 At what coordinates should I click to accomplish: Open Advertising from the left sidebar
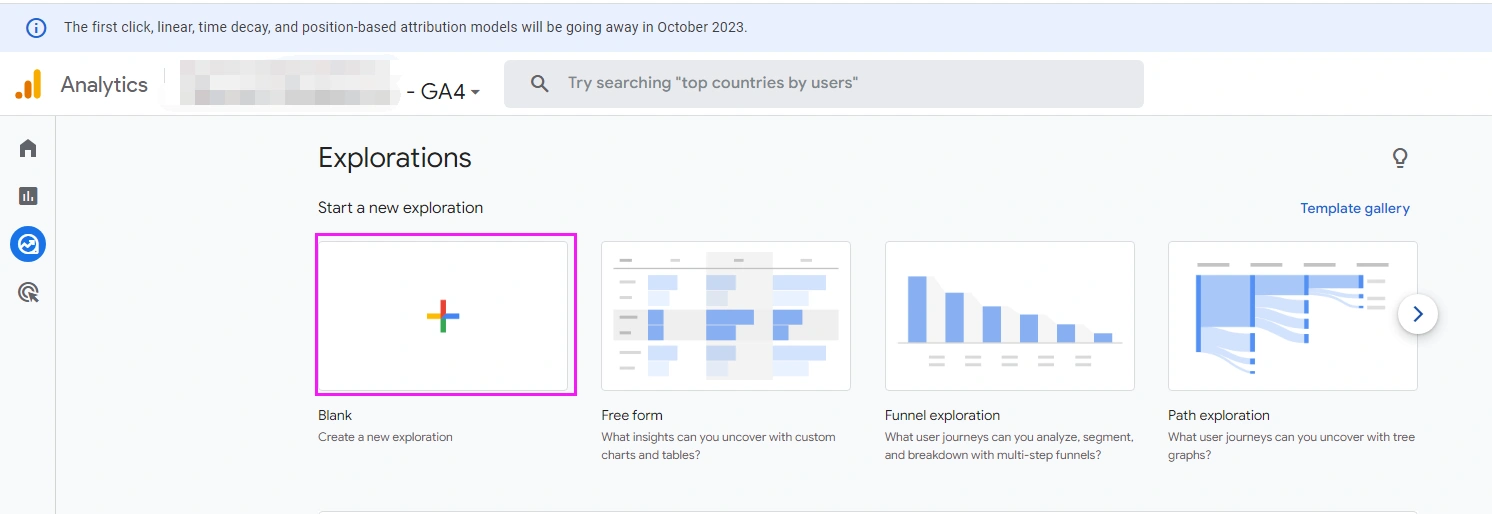(x=28, y=293)
